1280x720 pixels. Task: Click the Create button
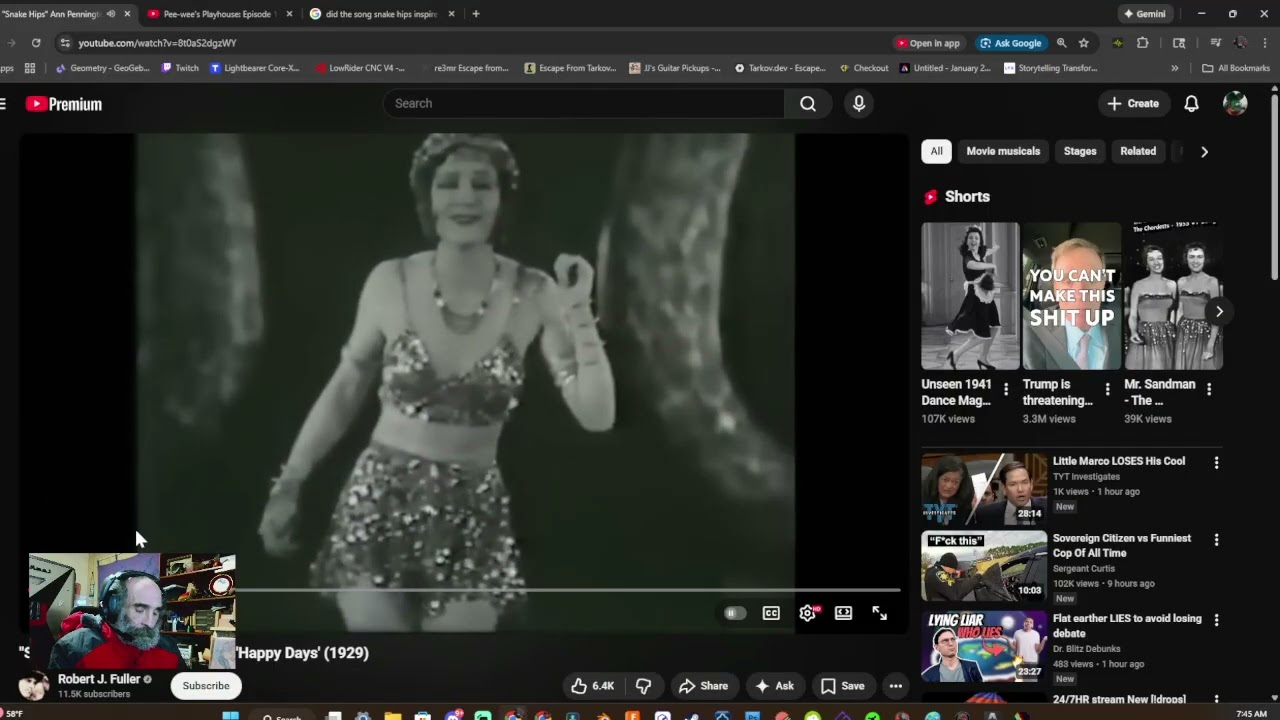pos(1133,104)
